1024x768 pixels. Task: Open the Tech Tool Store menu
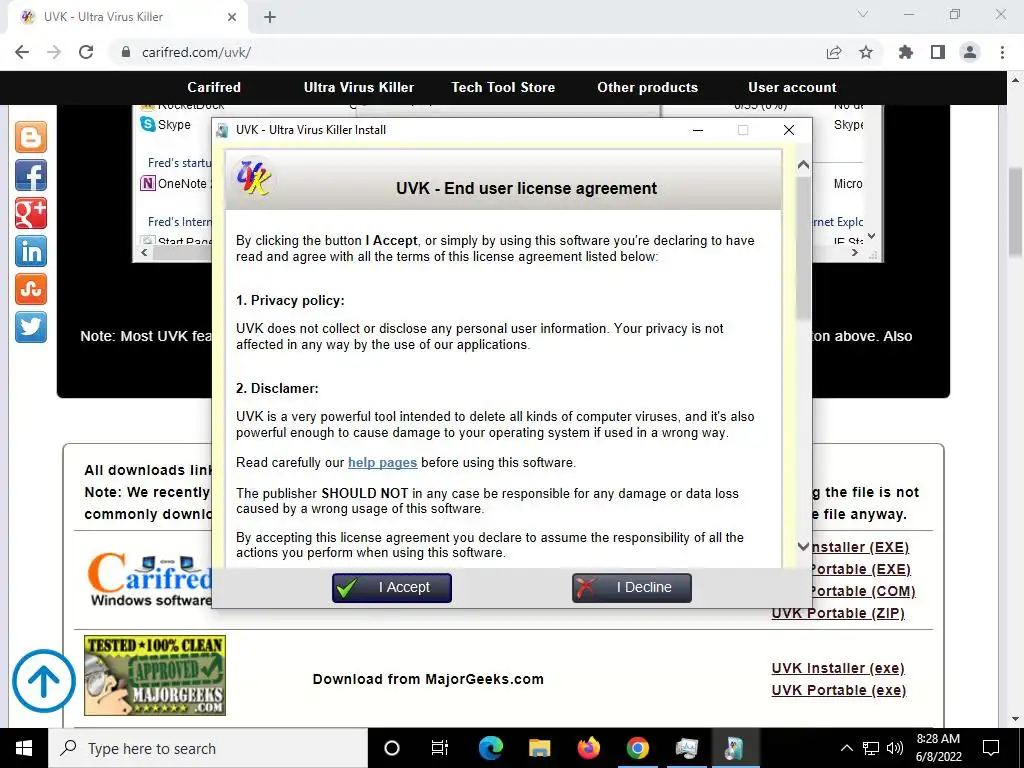pos(503,87)
